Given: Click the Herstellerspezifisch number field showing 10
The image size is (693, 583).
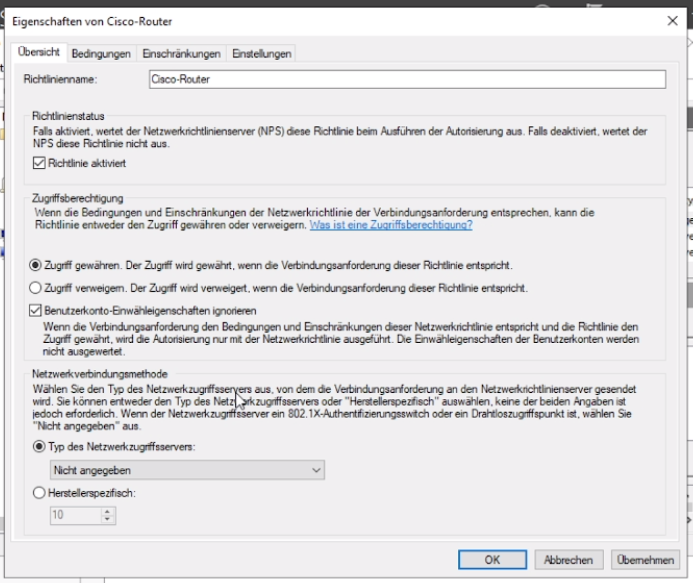Looking at the screenshot, I should 76,515.
